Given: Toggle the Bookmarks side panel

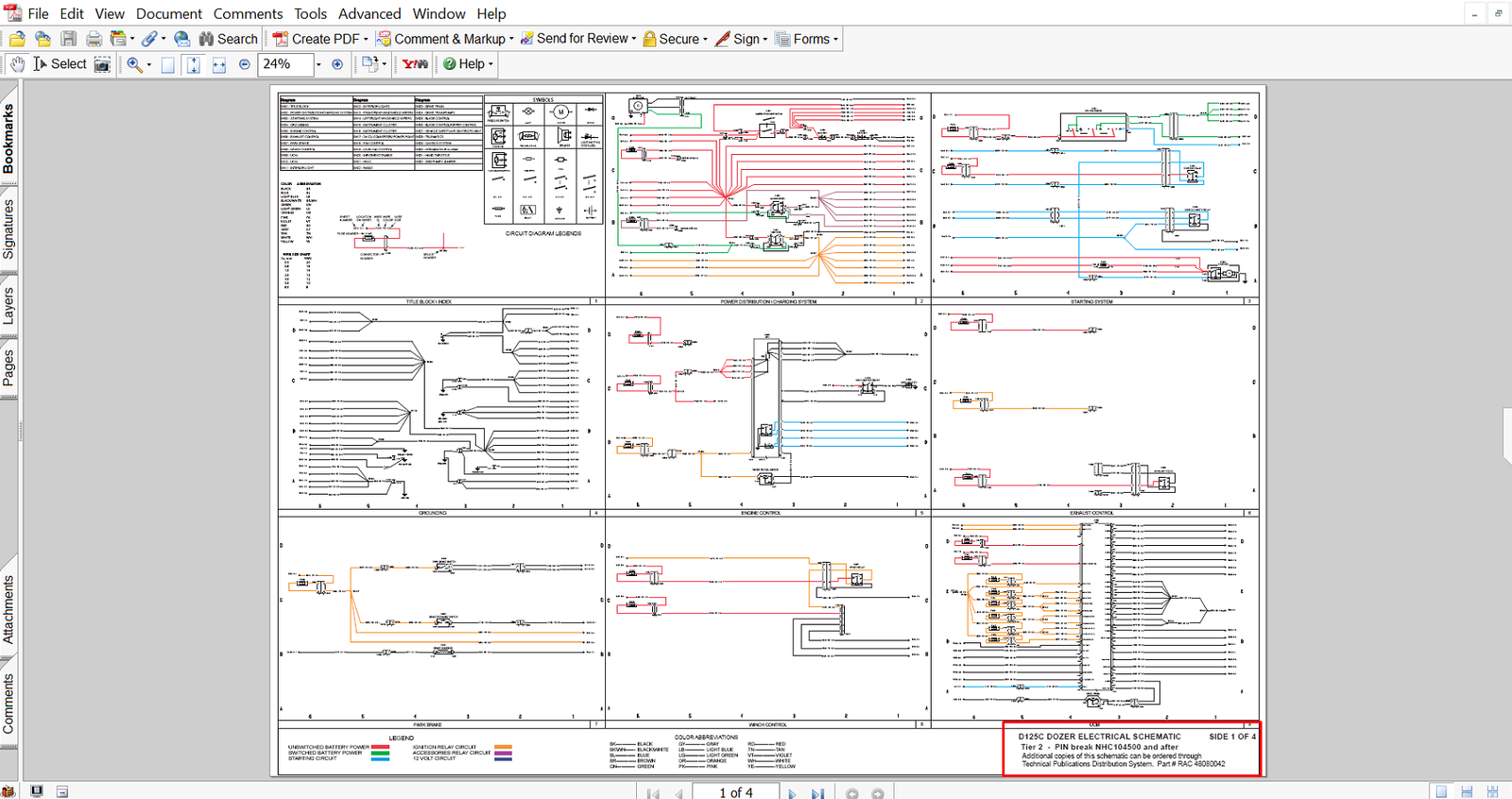Looking at the screenshot, I should point(9,138).
